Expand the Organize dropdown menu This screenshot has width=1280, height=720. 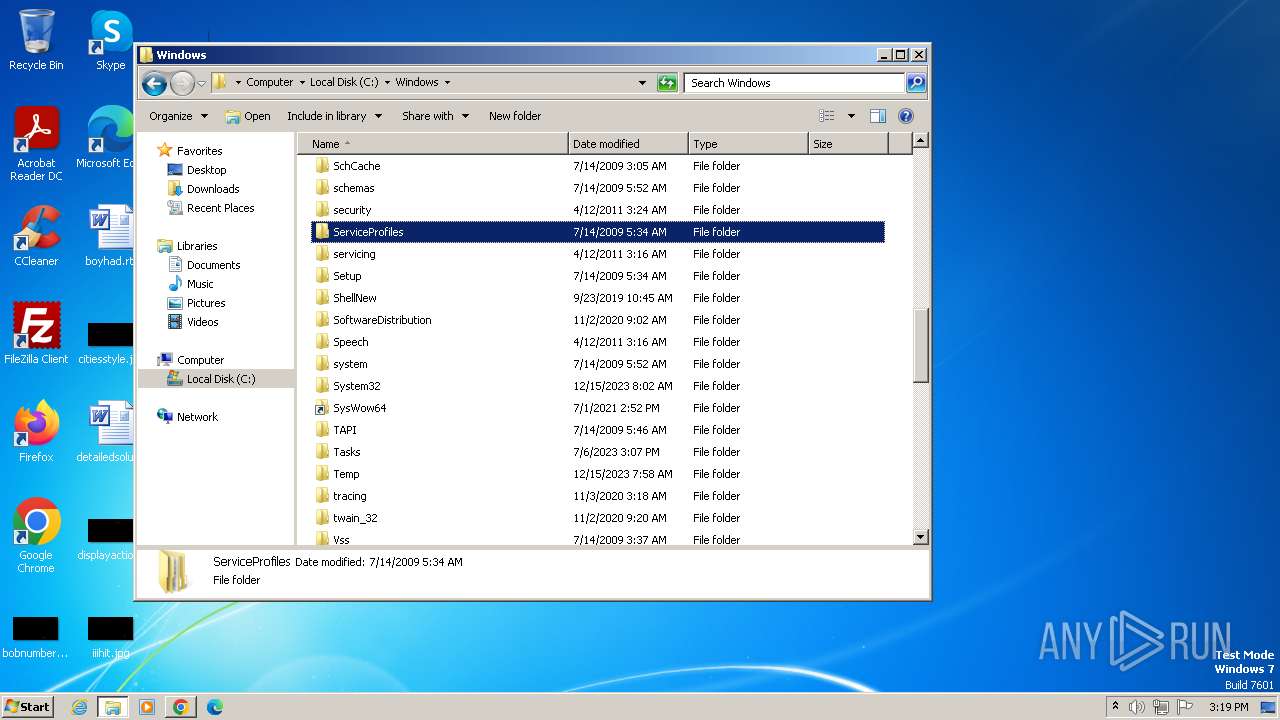click(178, 116)
